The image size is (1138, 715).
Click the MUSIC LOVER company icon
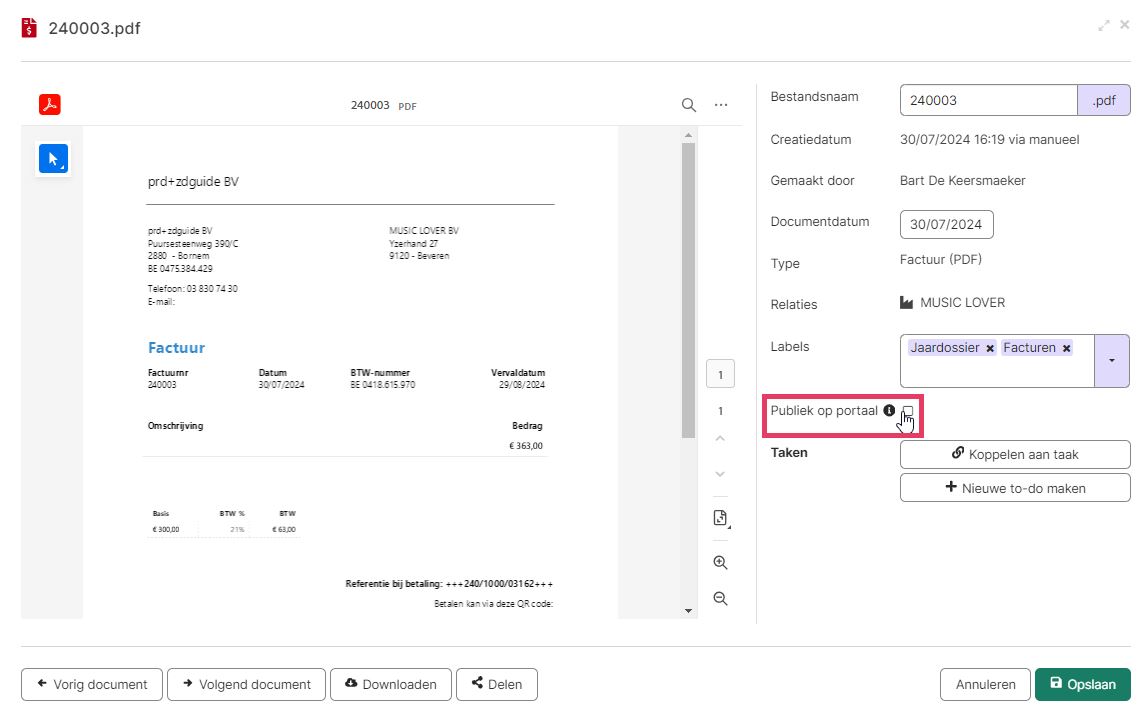[x=906, y=303]
